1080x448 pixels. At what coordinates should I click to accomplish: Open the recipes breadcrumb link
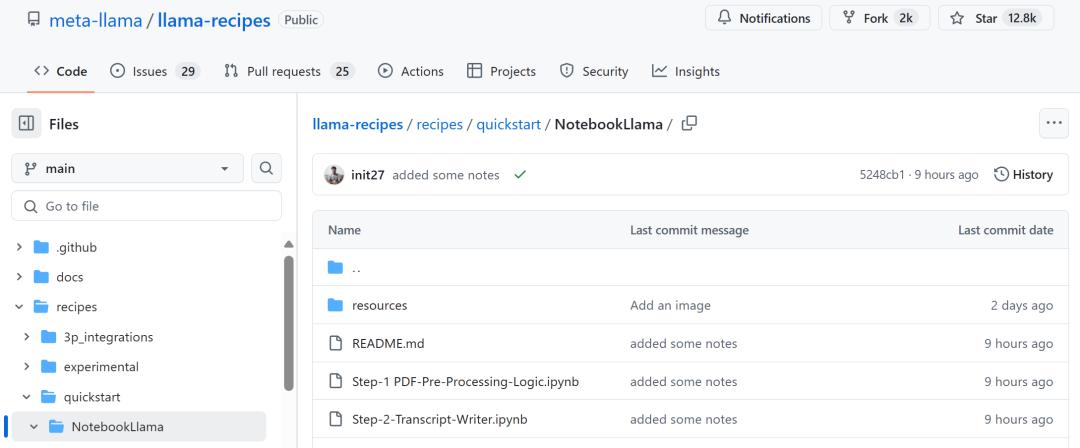pos(439,124)
